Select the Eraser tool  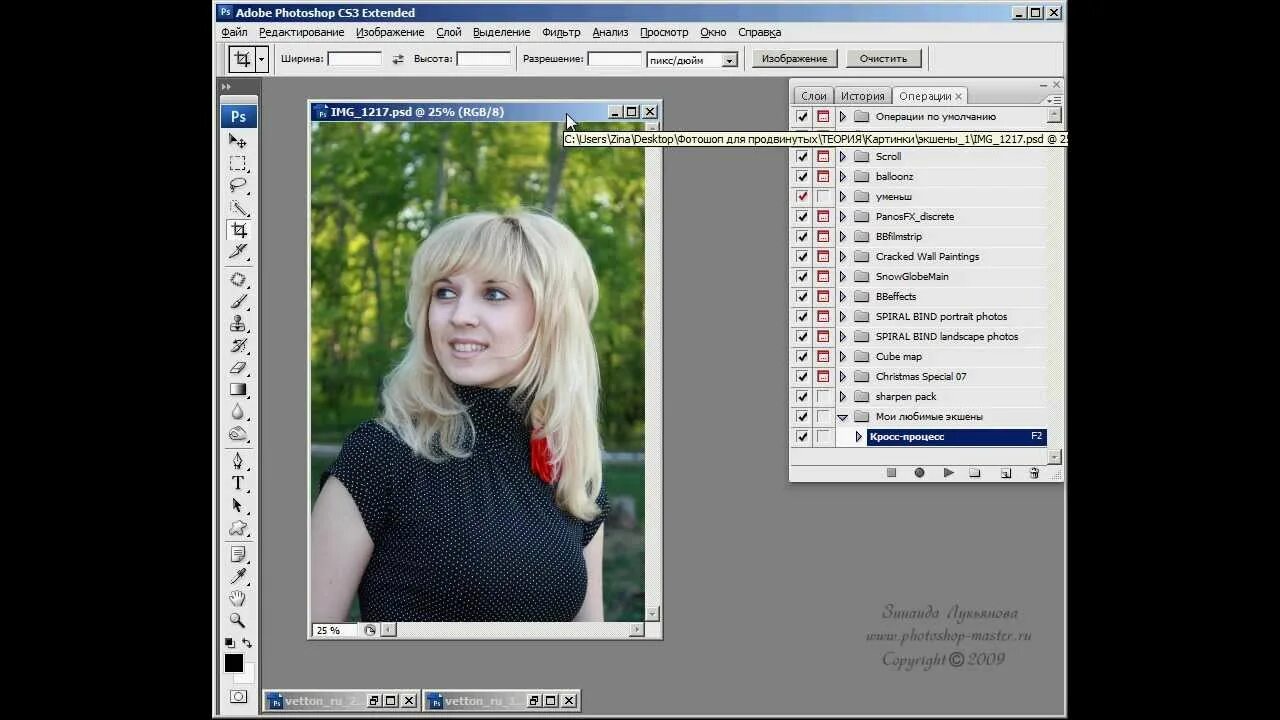(x=238, y=368)
